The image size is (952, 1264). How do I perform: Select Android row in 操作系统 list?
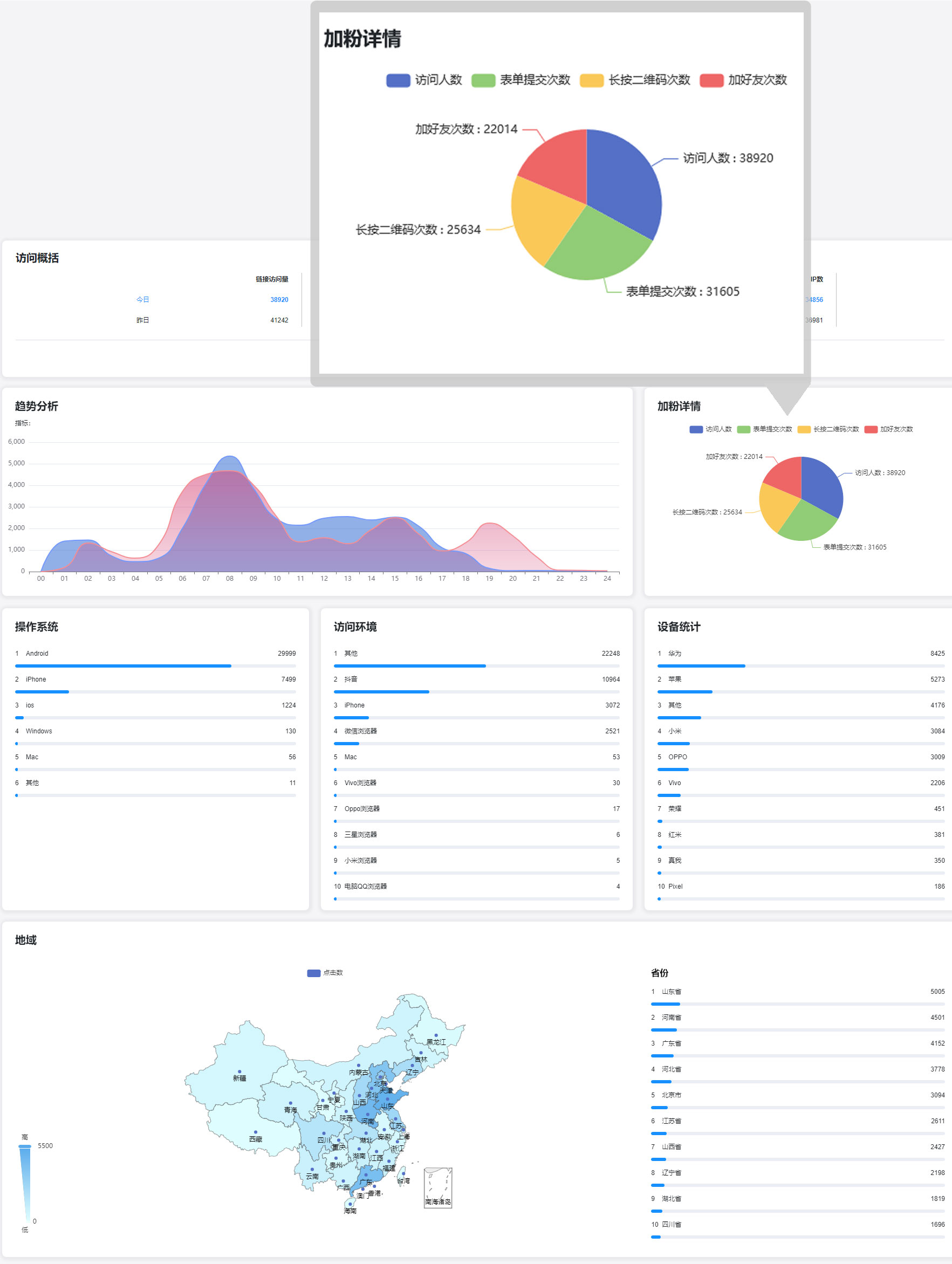(155, 654)
